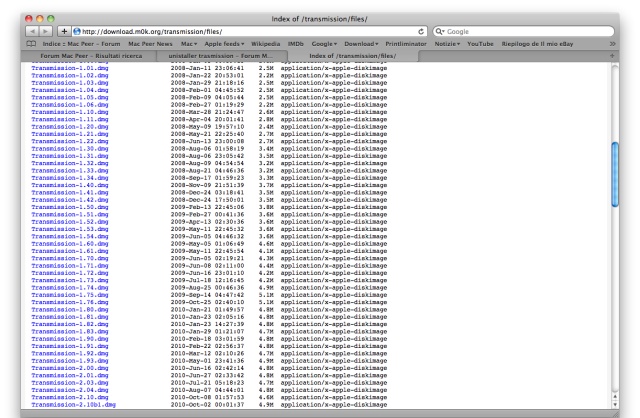Download Transmission-1.30.dmg
The image size is (640, 418).
[x=70, y=149]
